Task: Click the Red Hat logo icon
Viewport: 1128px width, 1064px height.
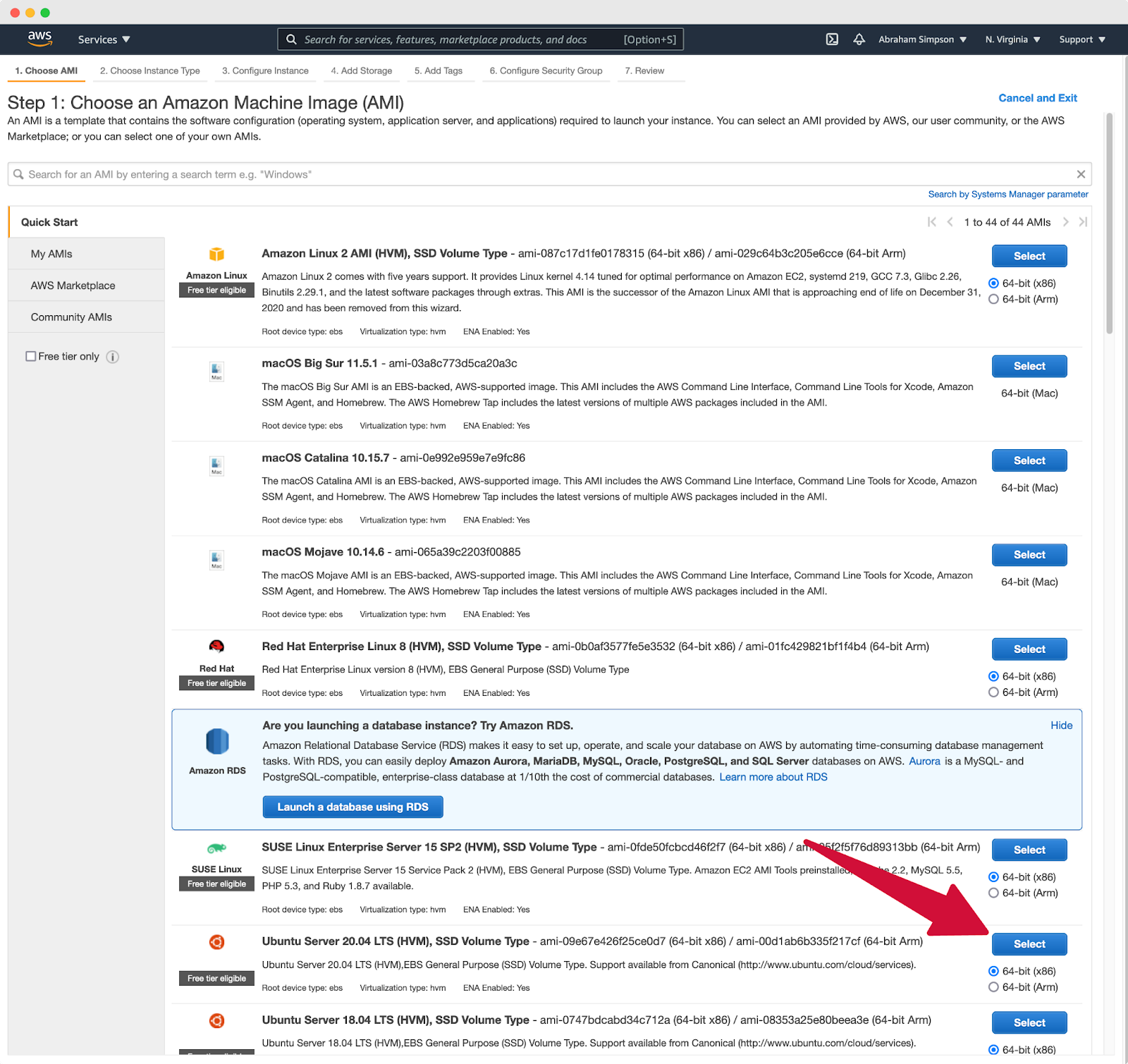Action: click(x=216, y=646)
